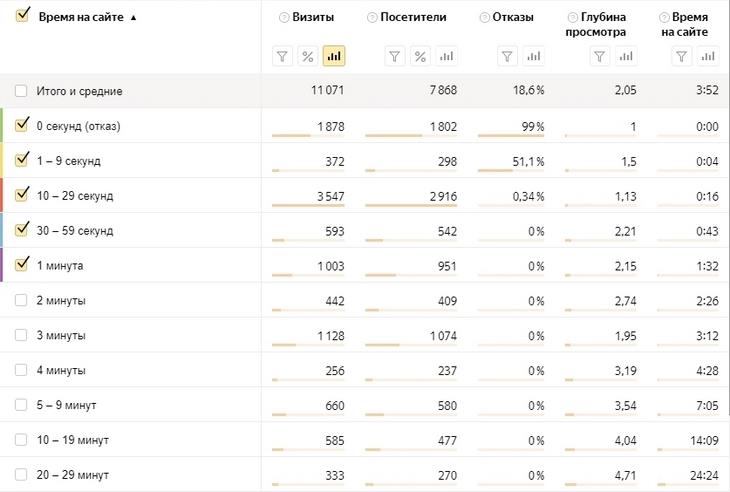Open filter for Посетители column

(394, 56)
